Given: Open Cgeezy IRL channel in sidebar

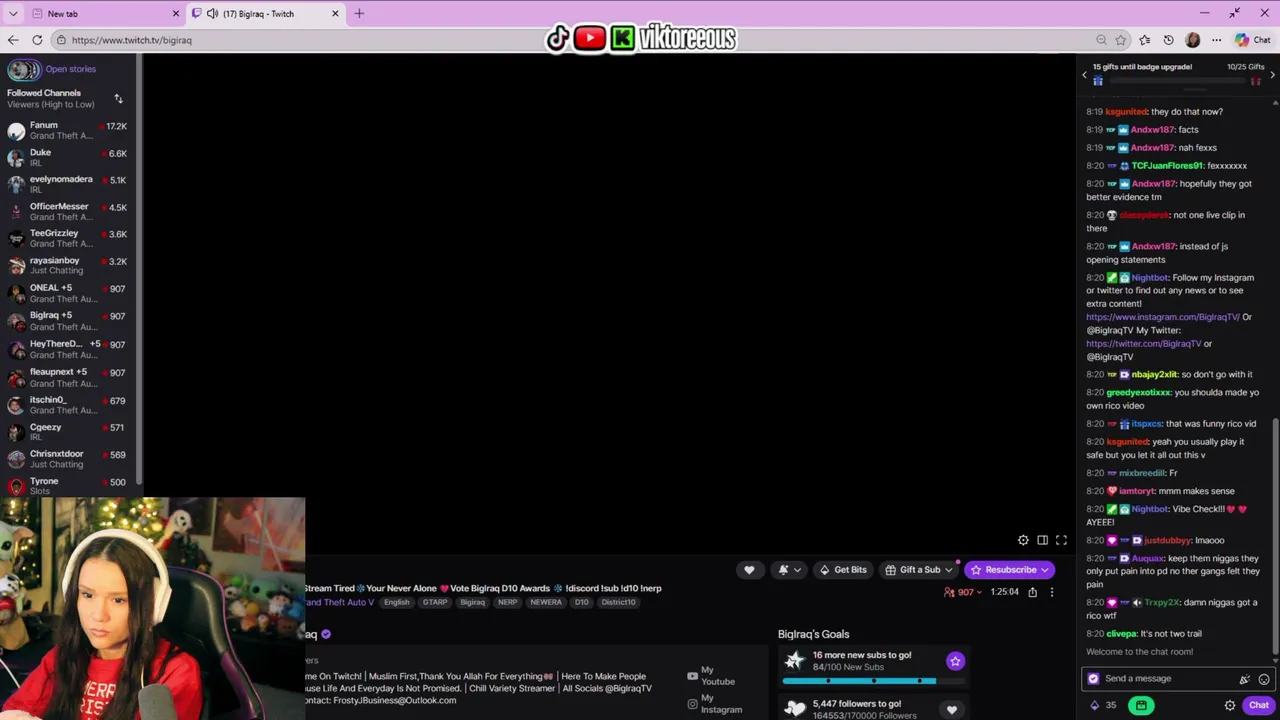Looking at the screenshot, I should [x=68, y=431].
